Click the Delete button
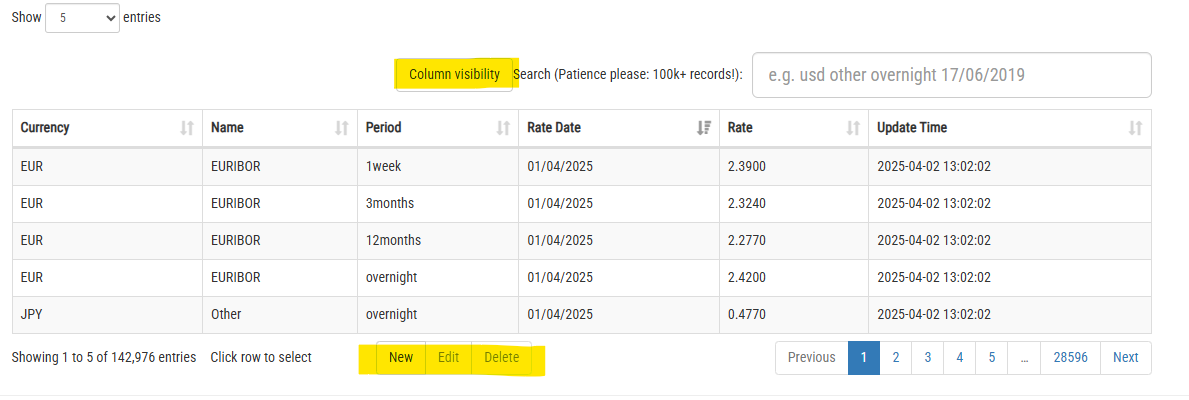1189x400 pixels. point(502,358)
